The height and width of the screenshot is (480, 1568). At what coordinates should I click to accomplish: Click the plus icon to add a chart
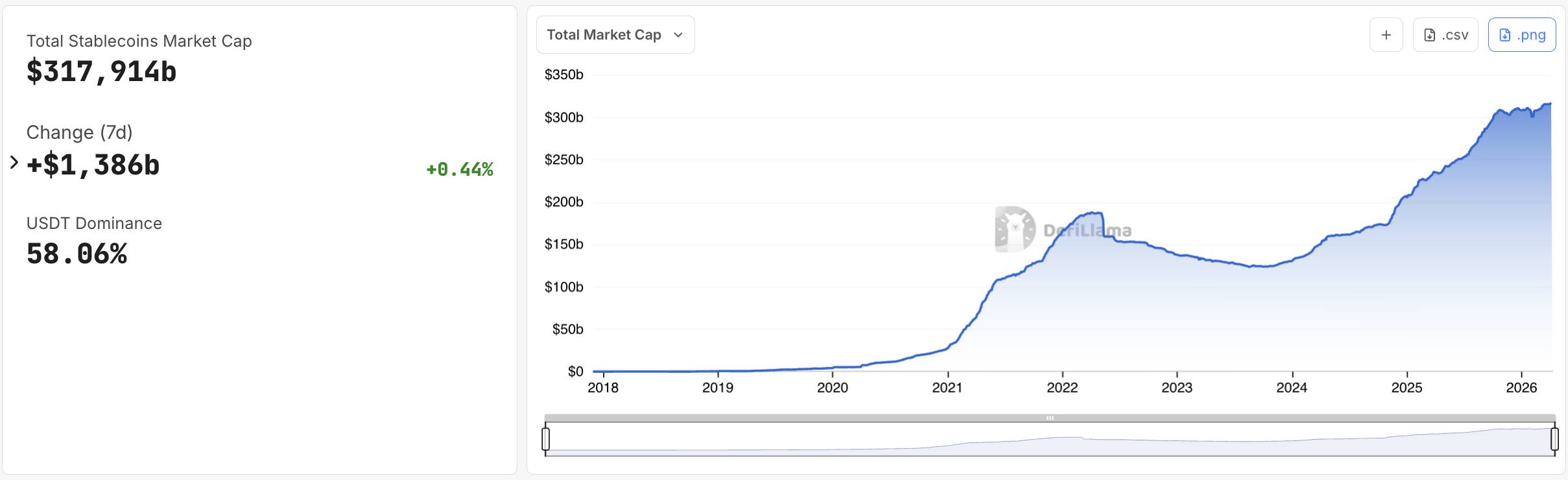[1386, 34]
